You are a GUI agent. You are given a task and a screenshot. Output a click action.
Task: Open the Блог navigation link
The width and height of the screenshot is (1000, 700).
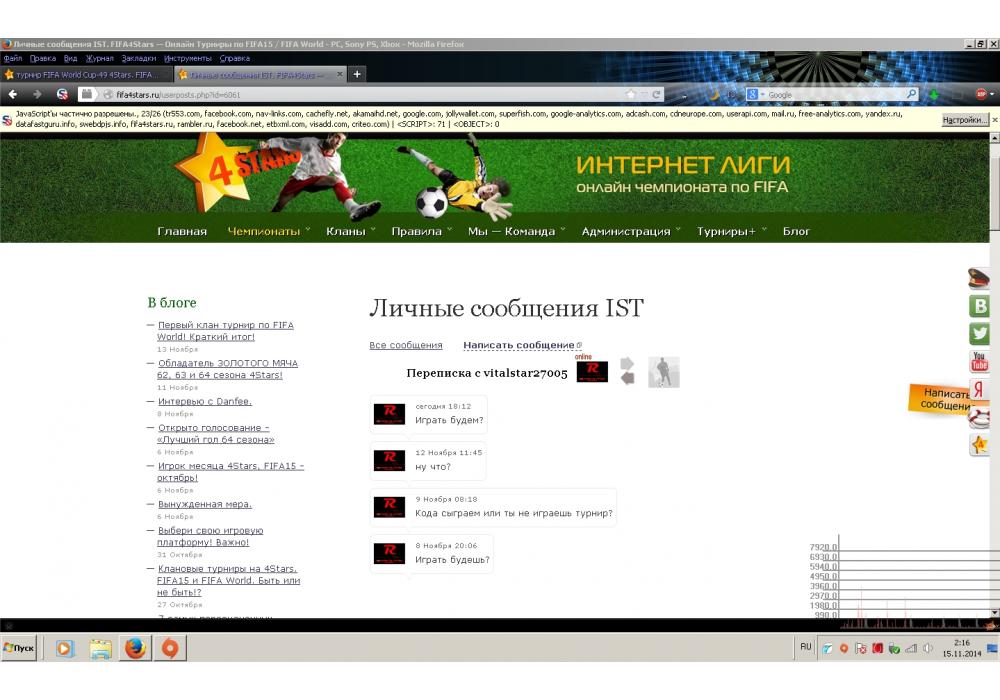click(796, 231)
